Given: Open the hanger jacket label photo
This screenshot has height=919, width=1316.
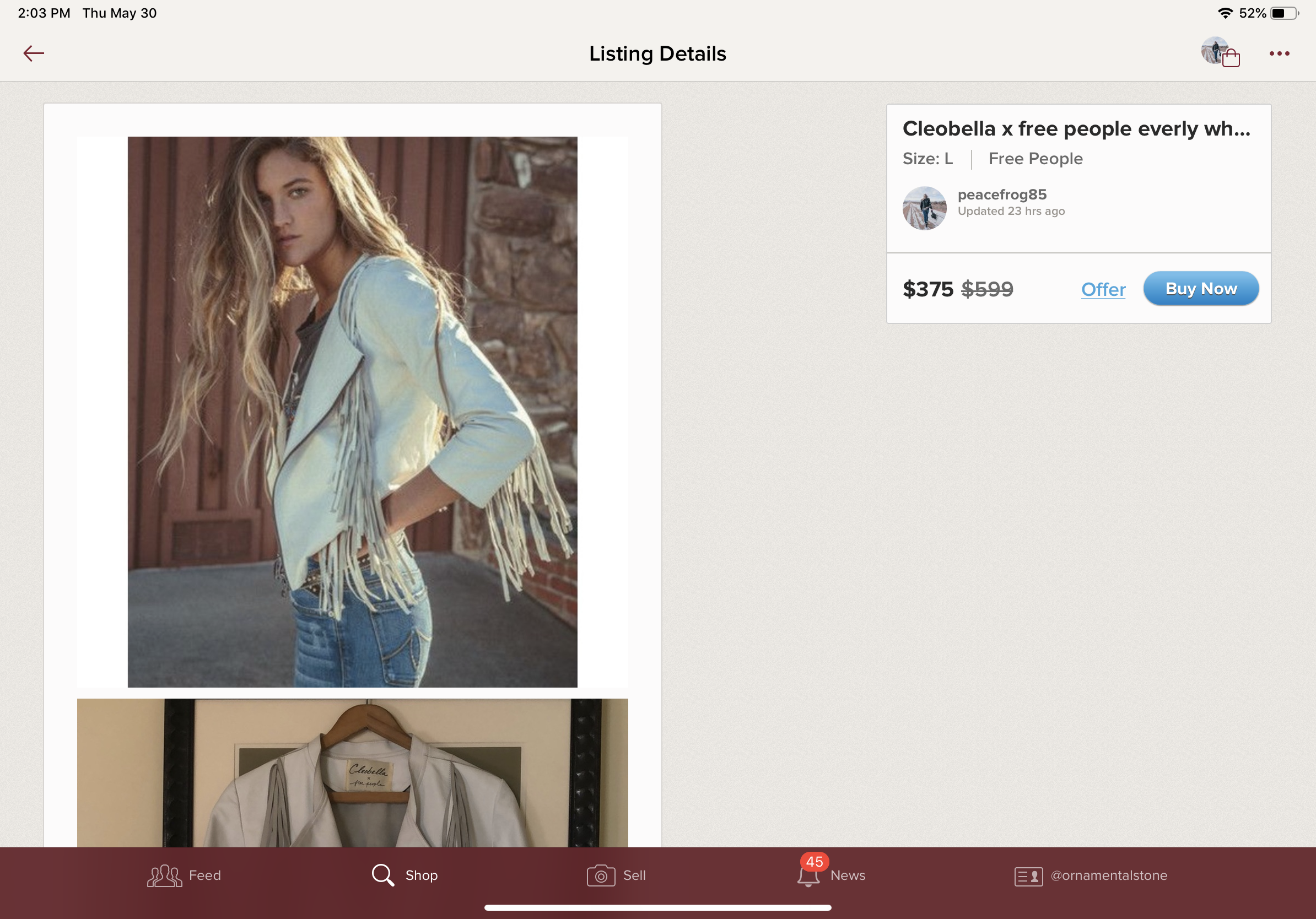Looking at the screenshot, I should click(353, 772).
